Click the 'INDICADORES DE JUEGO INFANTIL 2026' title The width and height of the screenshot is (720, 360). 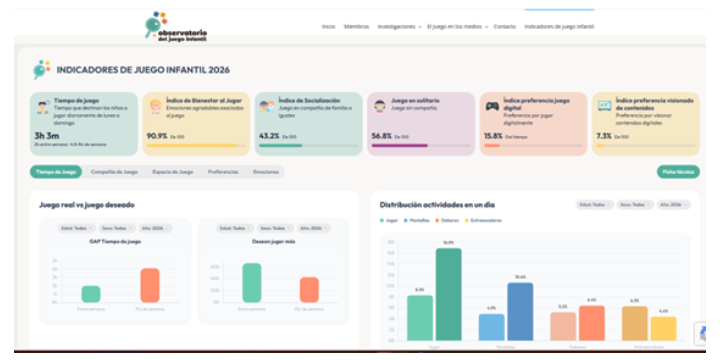pos(143,70)
